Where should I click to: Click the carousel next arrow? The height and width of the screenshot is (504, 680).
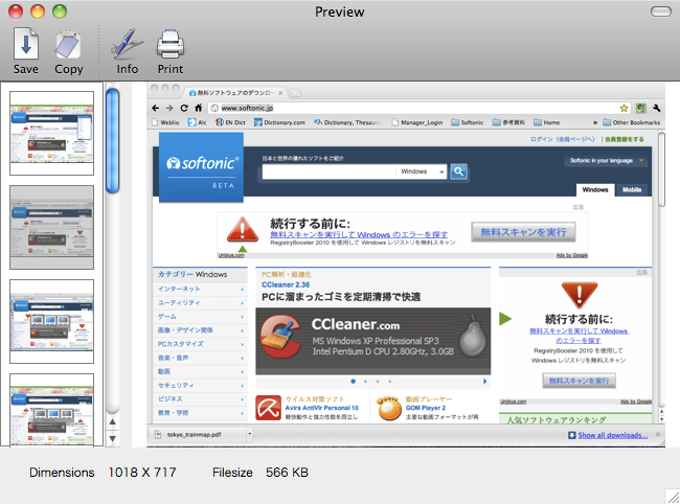[x=485, y=381]
